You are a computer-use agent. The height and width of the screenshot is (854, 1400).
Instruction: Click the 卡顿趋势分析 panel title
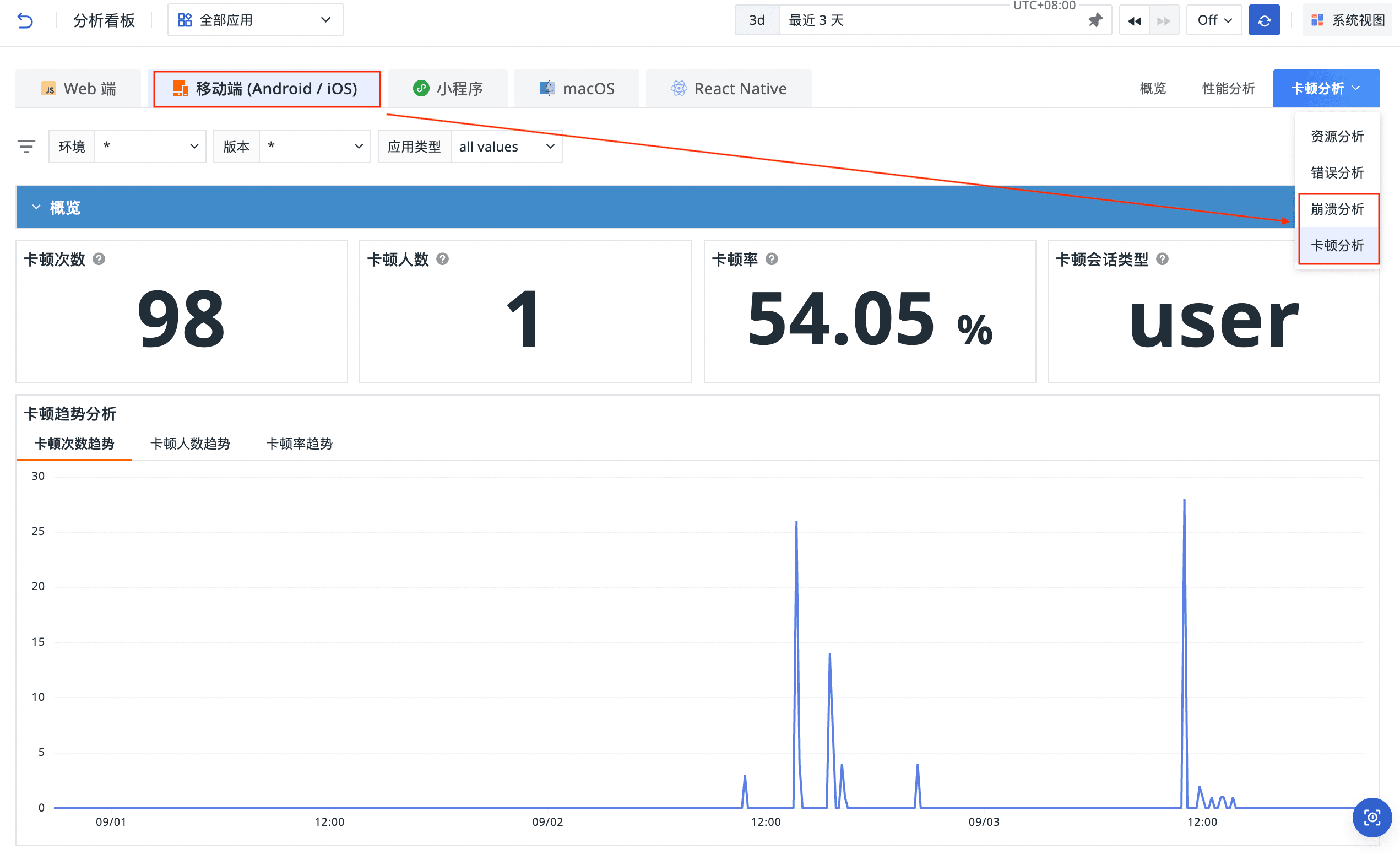(x=70, y=414)
